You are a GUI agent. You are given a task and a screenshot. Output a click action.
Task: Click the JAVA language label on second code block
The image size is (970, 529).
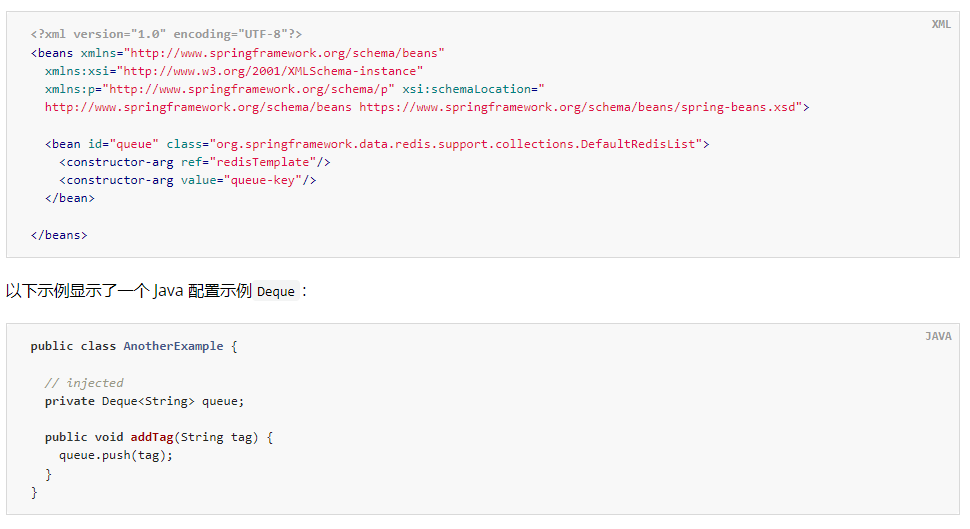coord(938,336)
